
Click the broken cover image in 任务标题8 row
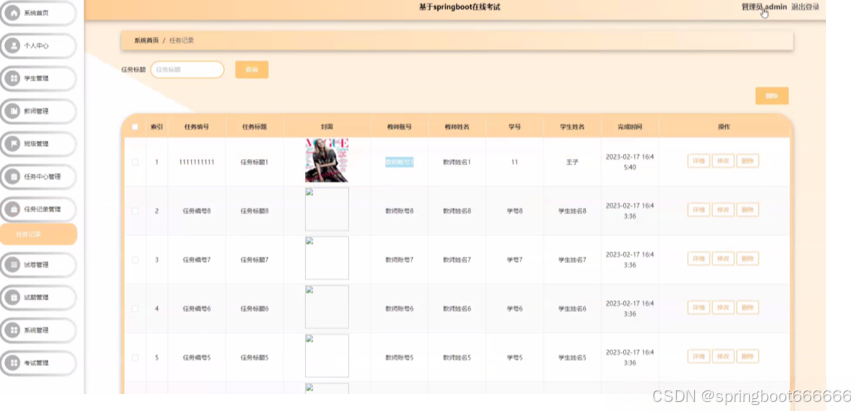[x=327, y=209]
